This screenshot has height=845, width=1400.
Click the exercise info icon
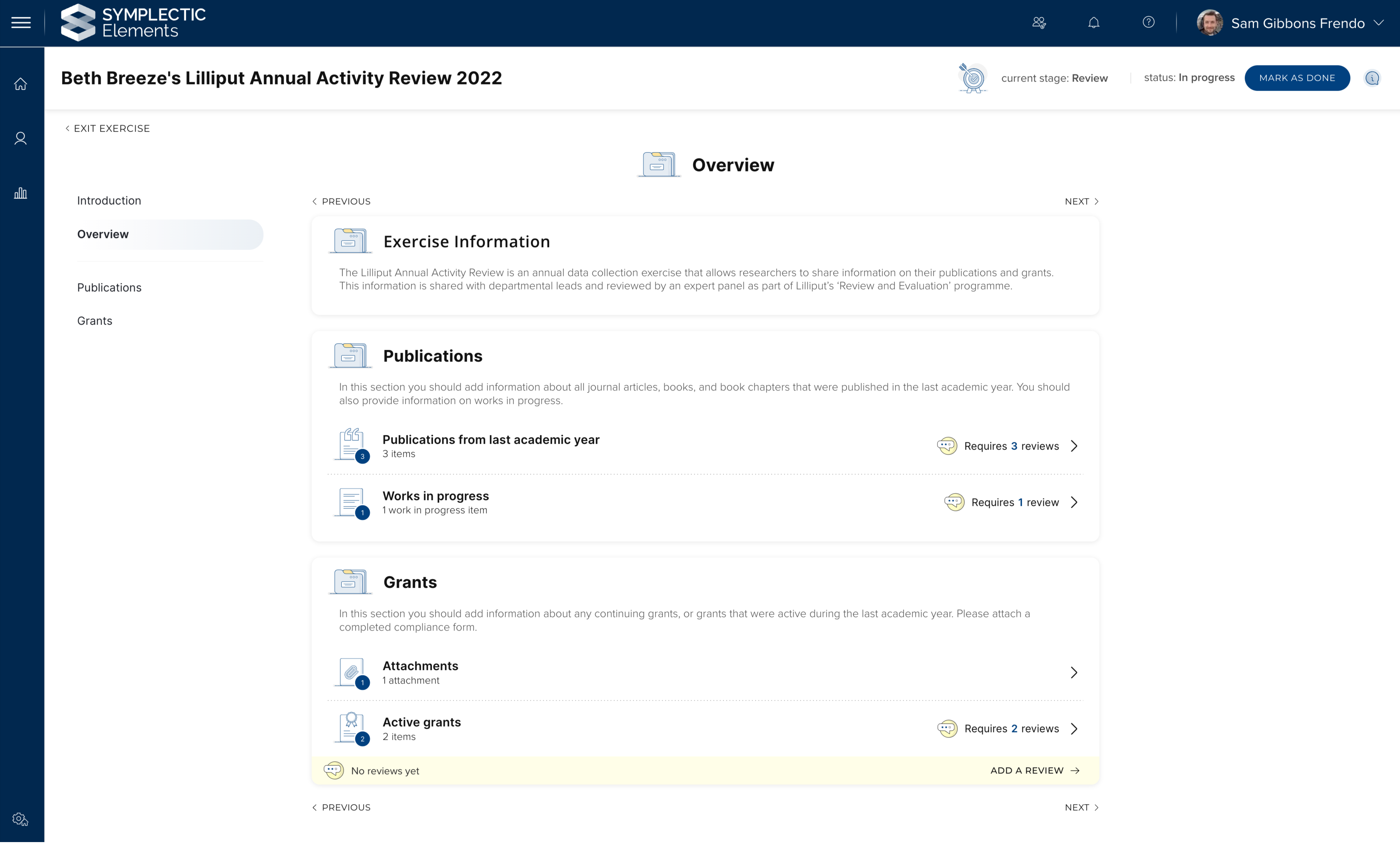coord(1372,78)
